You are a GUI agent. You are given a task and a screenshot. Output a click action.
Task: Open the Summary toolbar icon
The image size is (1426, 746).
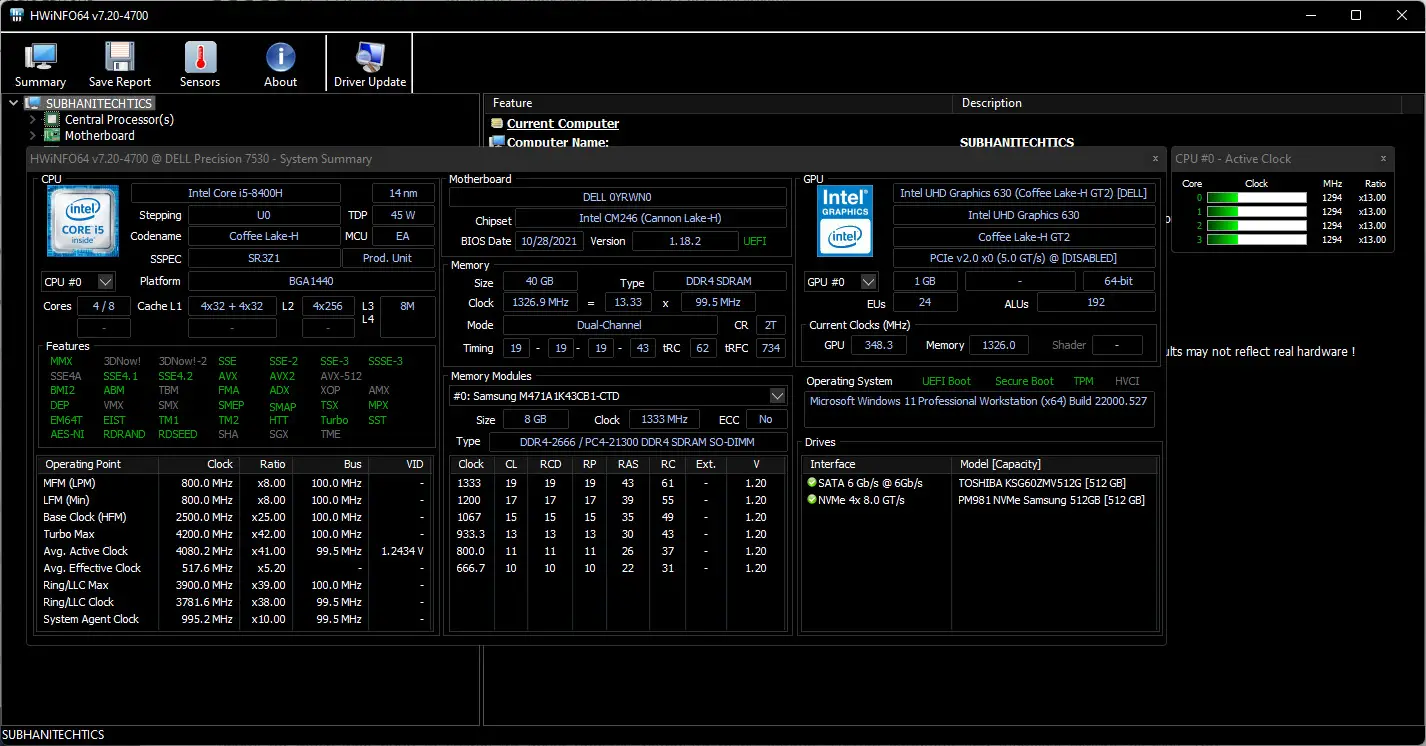(x=40, y=65)
